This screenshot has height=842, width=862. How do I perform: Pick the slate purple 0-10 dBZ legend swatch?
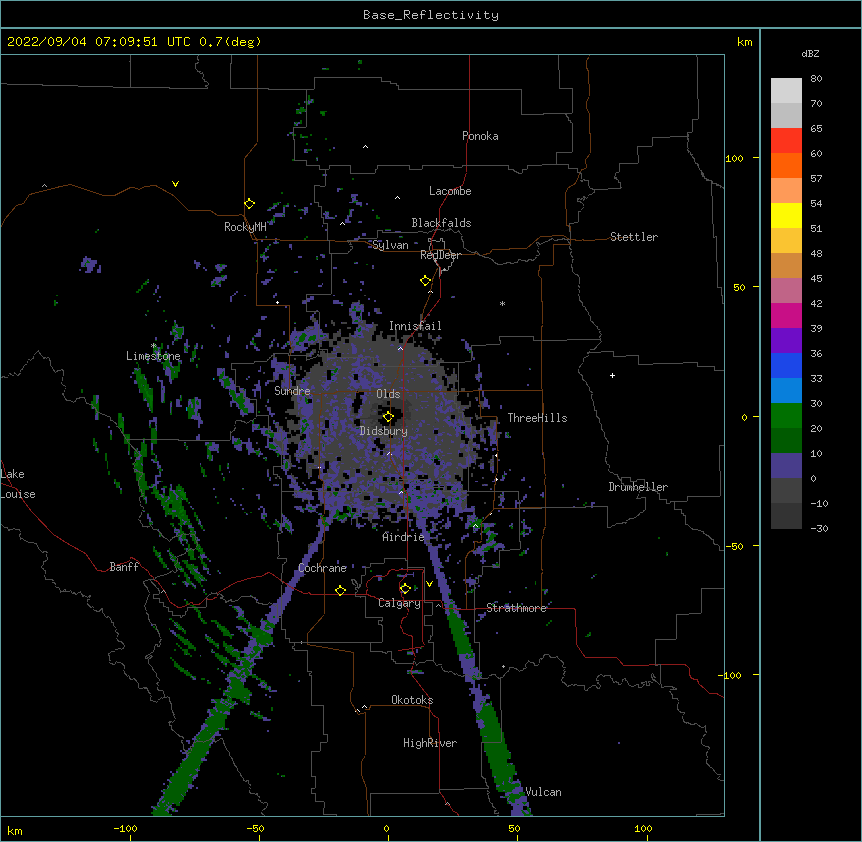(786, 466)
